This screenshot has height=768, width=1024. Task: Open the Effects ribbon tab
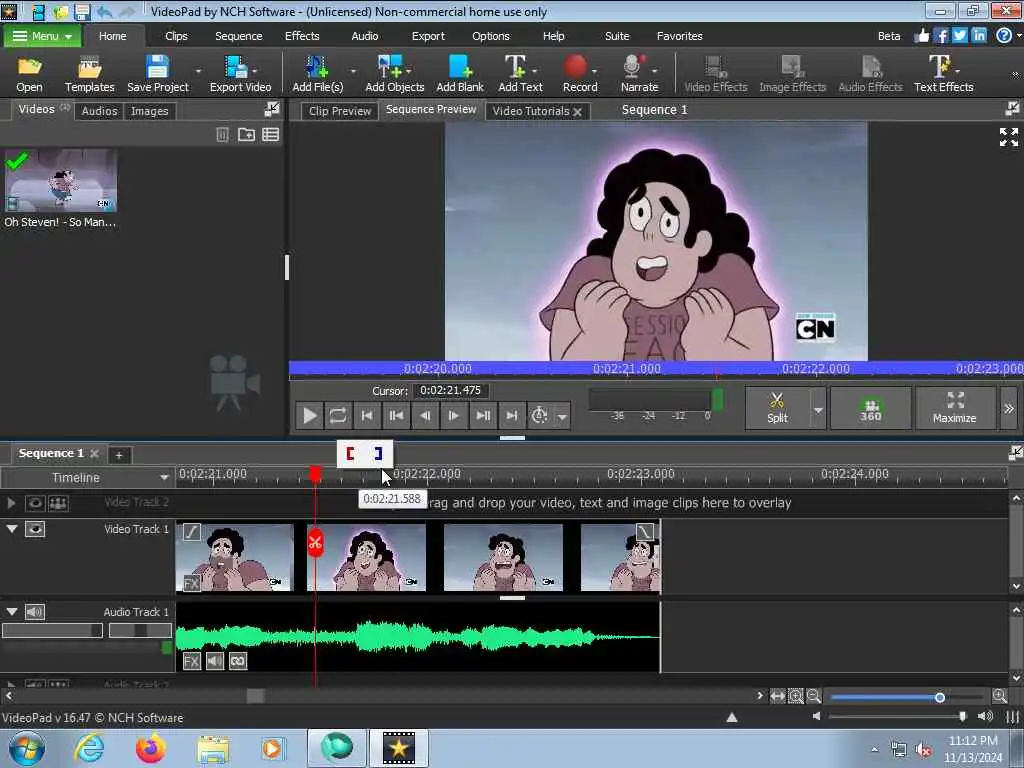[x=302, y=36]
